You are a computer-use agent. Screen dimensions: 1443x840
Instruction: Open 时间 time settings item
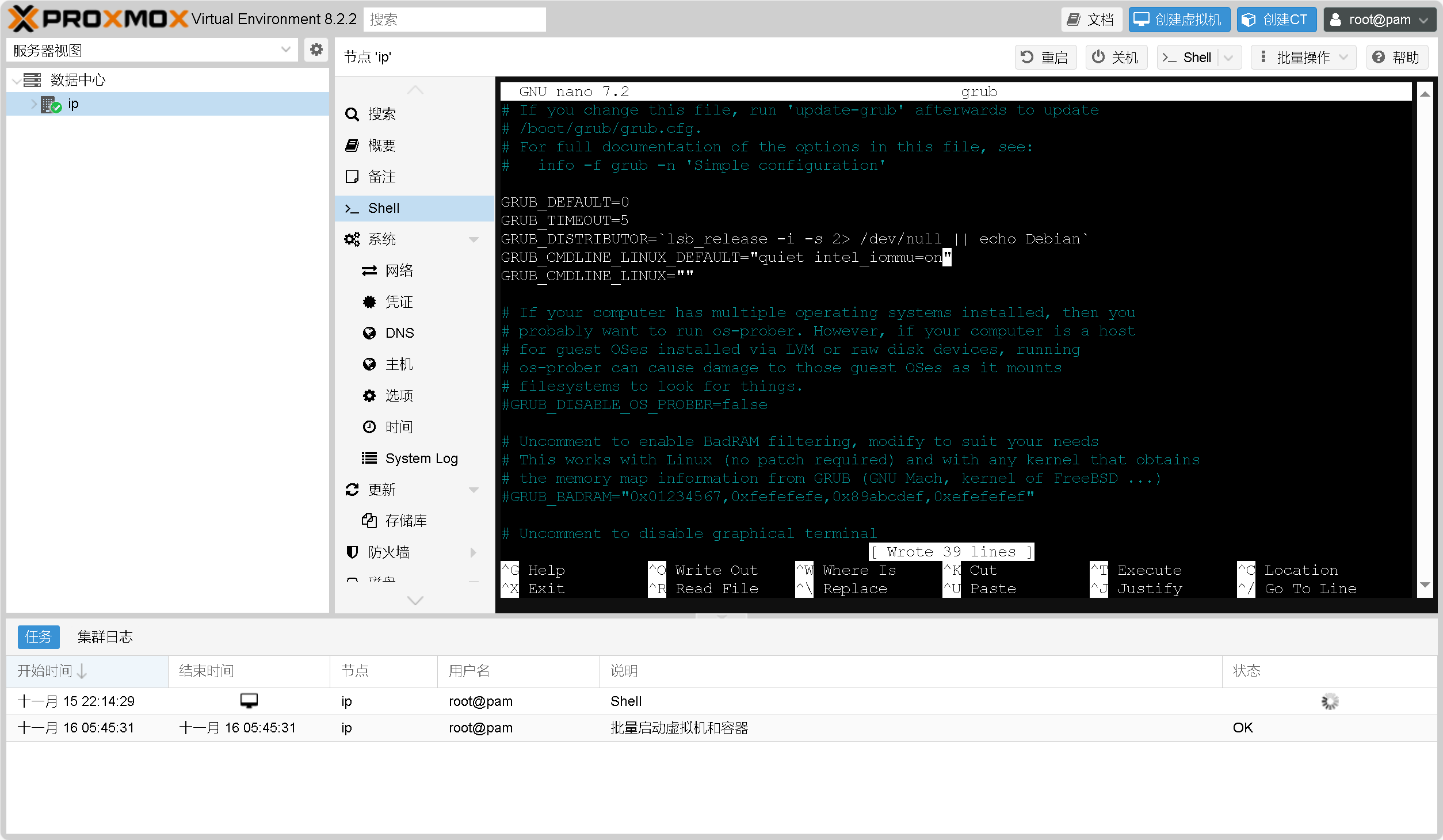414,427
